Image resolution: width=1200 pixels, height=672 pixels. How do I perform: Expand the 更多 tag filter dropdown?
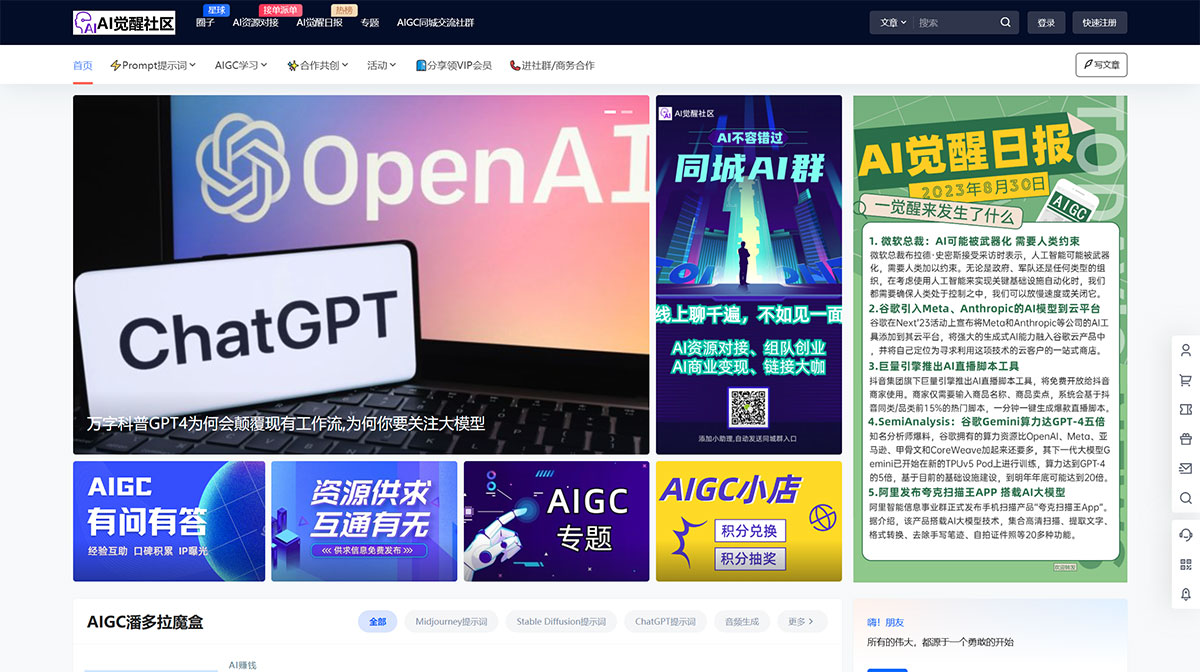click(x=801, y=621)
